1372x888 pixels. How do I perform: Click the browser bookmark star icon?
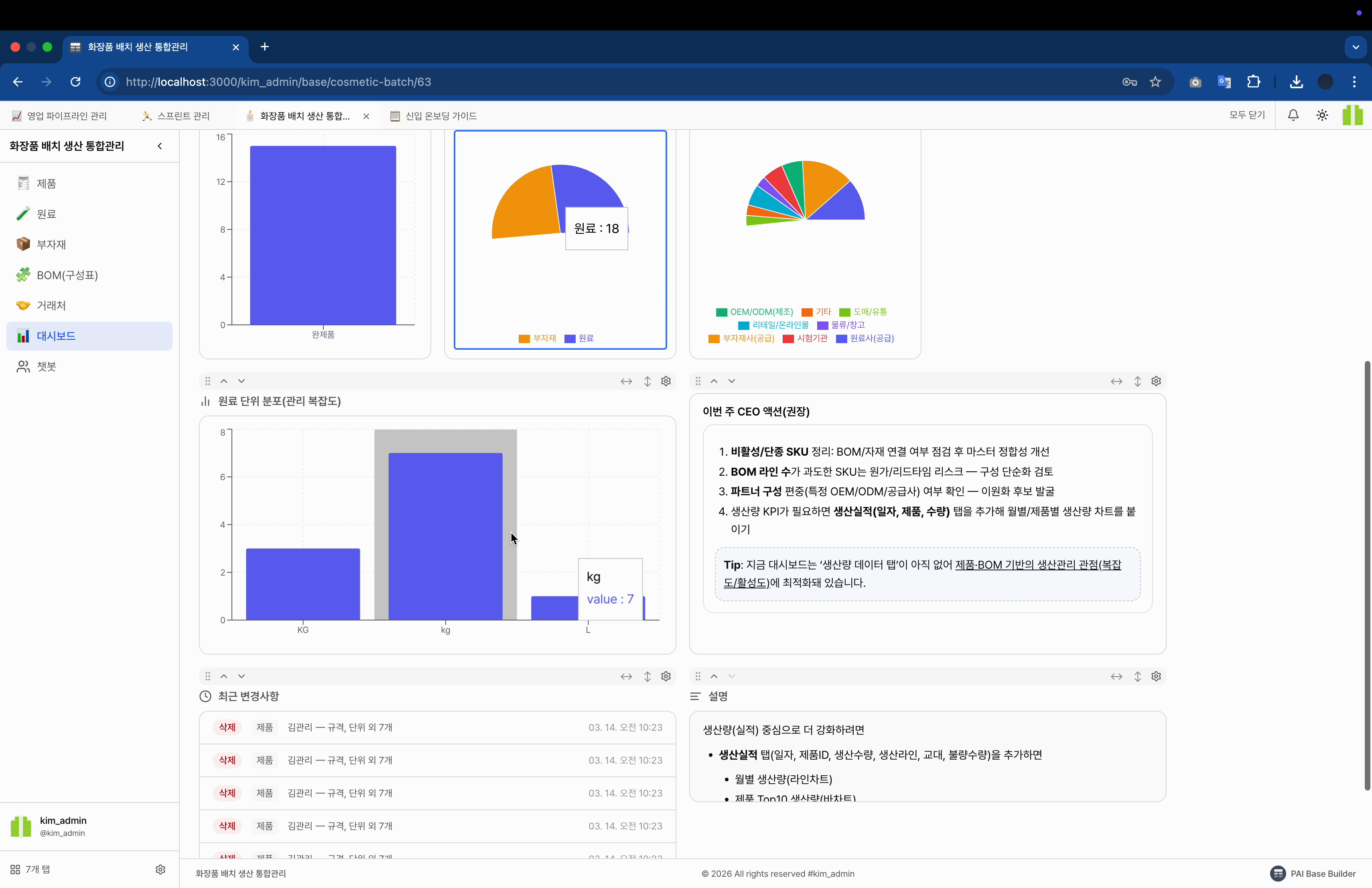click(1155, 82)
